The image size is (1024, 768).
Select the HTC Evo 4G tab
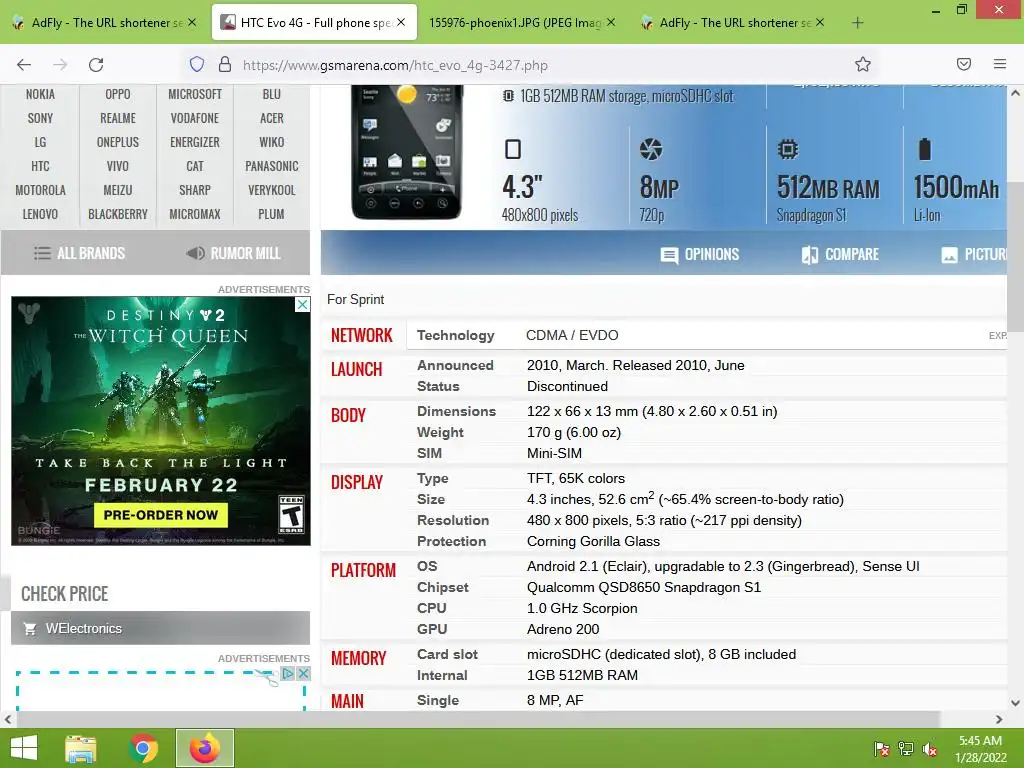pyautogui.click(x=314, y=23)
